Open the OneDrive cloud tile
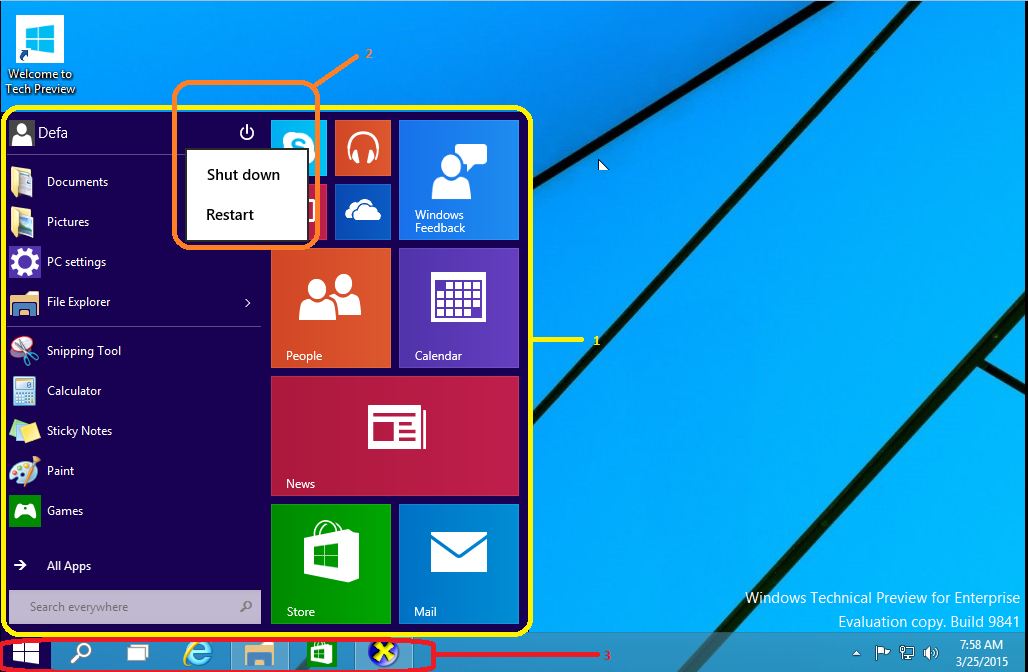 coord(362,211)
